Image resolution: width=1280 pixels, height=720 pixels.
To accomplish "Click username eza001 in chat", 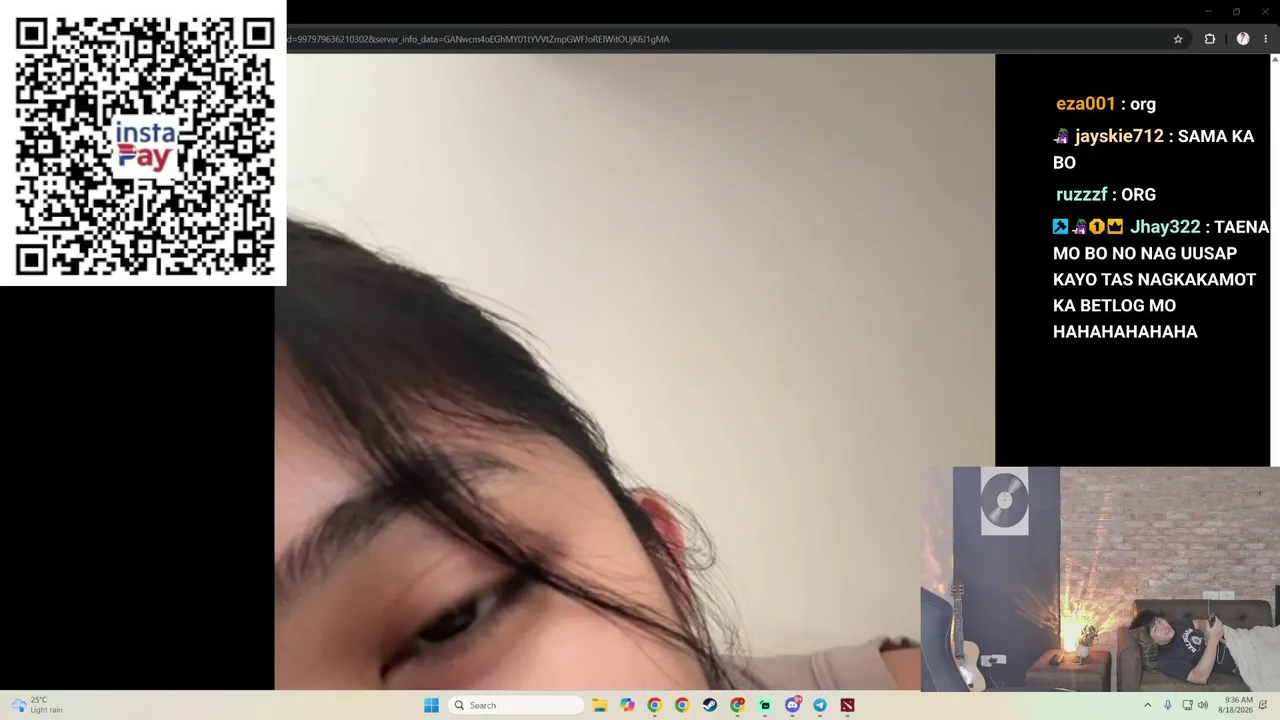I will pyautogui.click(x=1085, y=104).
